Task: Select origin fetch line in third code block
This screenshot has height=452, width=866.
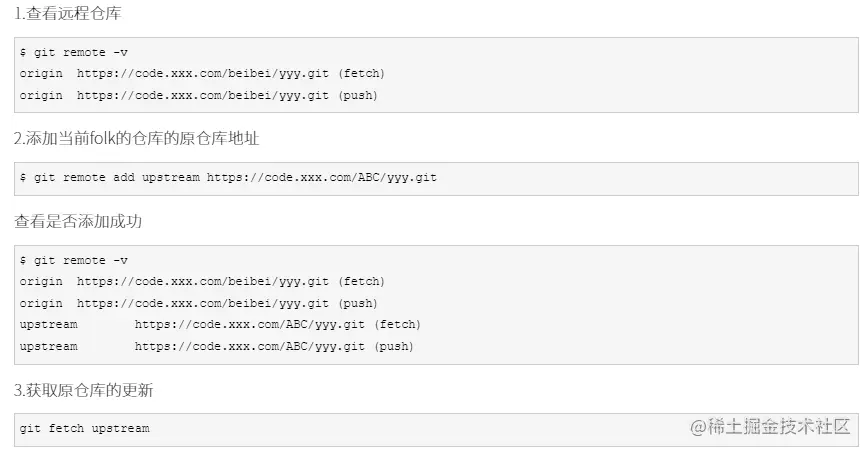Action: click(202, 281)
